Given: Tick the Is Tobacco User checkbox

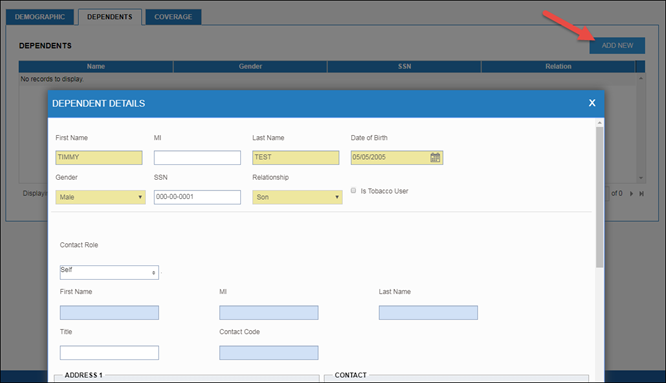Looking at the screenshot, I should 353,191.
